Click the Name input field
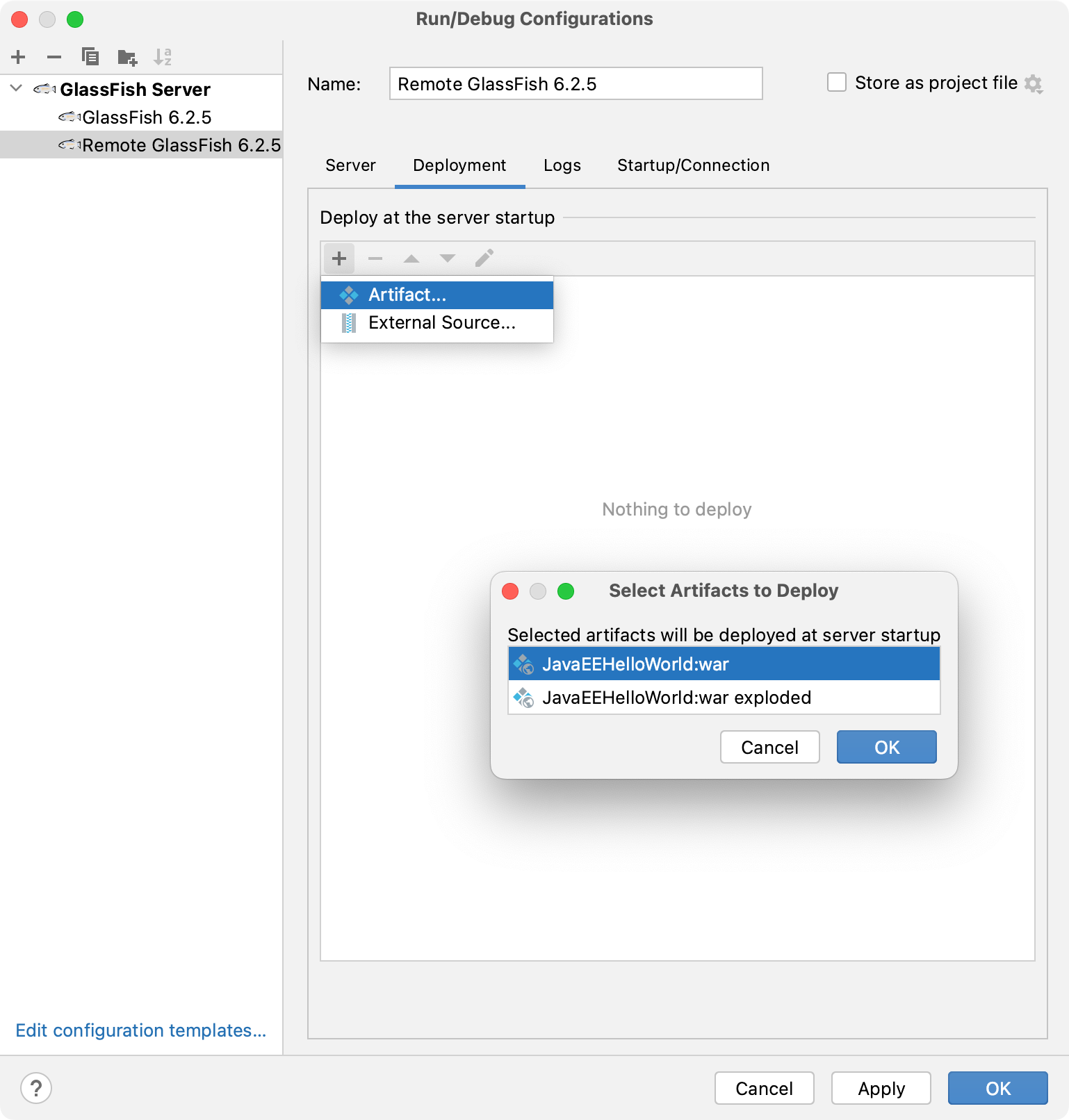The width and height of the screenshot is (1069, 1120). click(576, 83)
